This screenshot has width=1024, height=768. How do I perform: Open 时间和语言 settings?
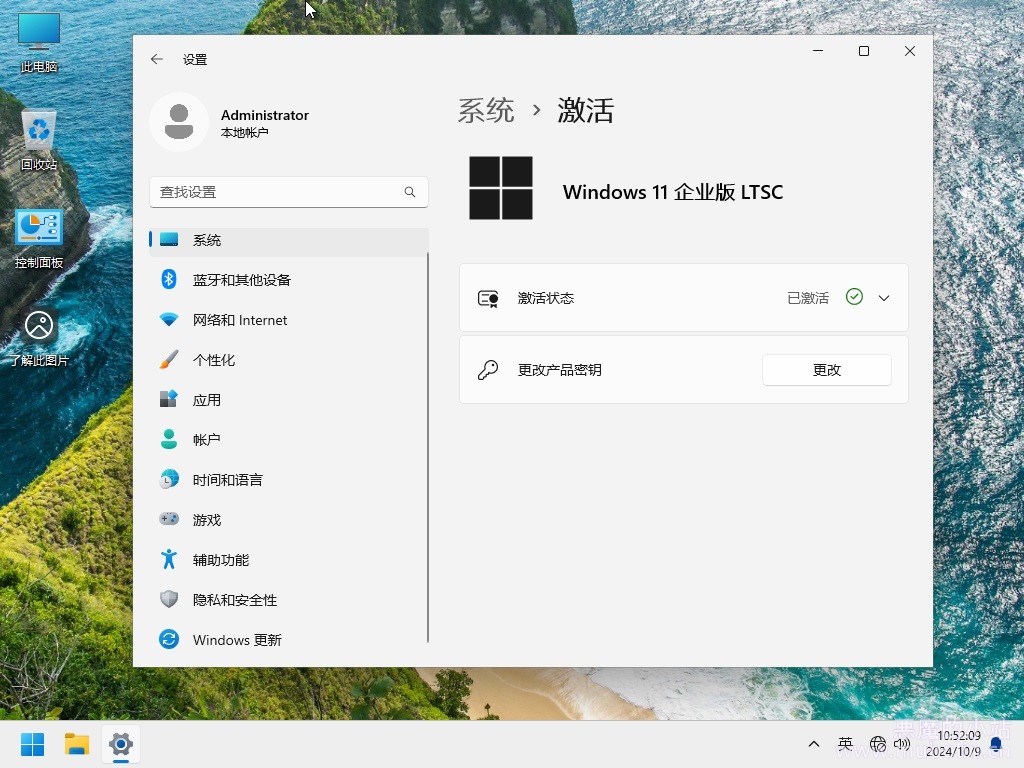click(289, 480)
